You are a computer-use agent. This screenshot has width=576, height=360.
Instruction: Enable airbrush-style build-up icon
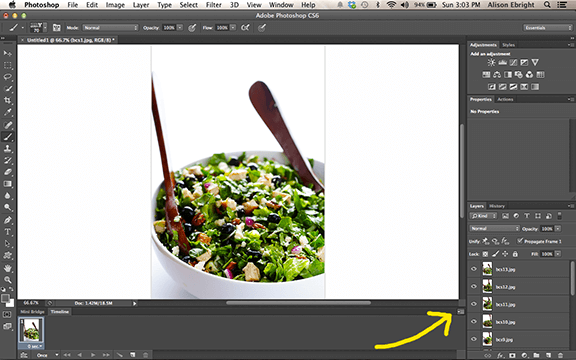click(245, 28)
